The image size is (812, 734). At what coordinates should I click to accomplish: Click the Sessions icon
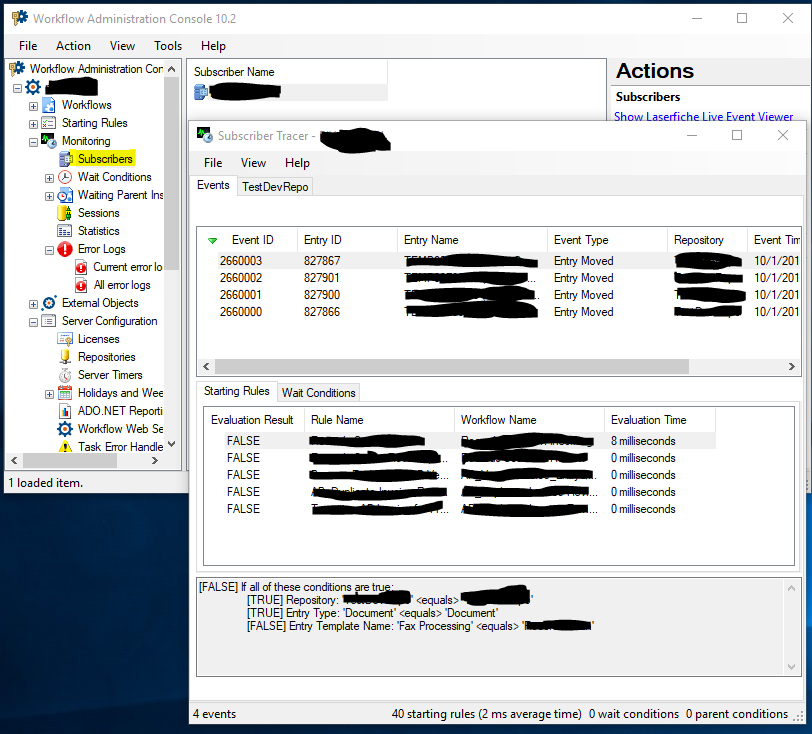[x=65, y=213]
